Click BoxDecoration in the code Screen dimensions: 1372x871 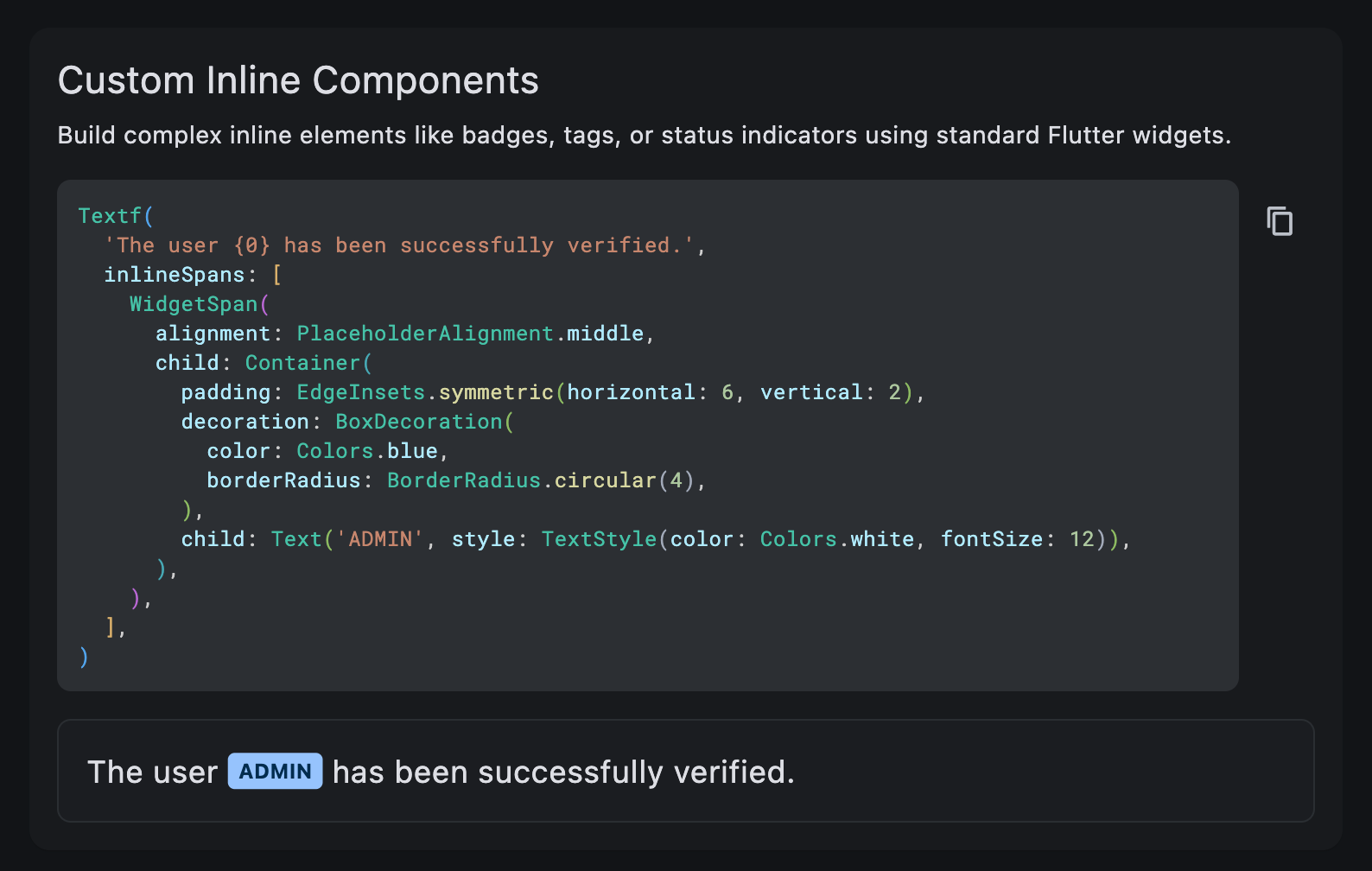(418, 422)
